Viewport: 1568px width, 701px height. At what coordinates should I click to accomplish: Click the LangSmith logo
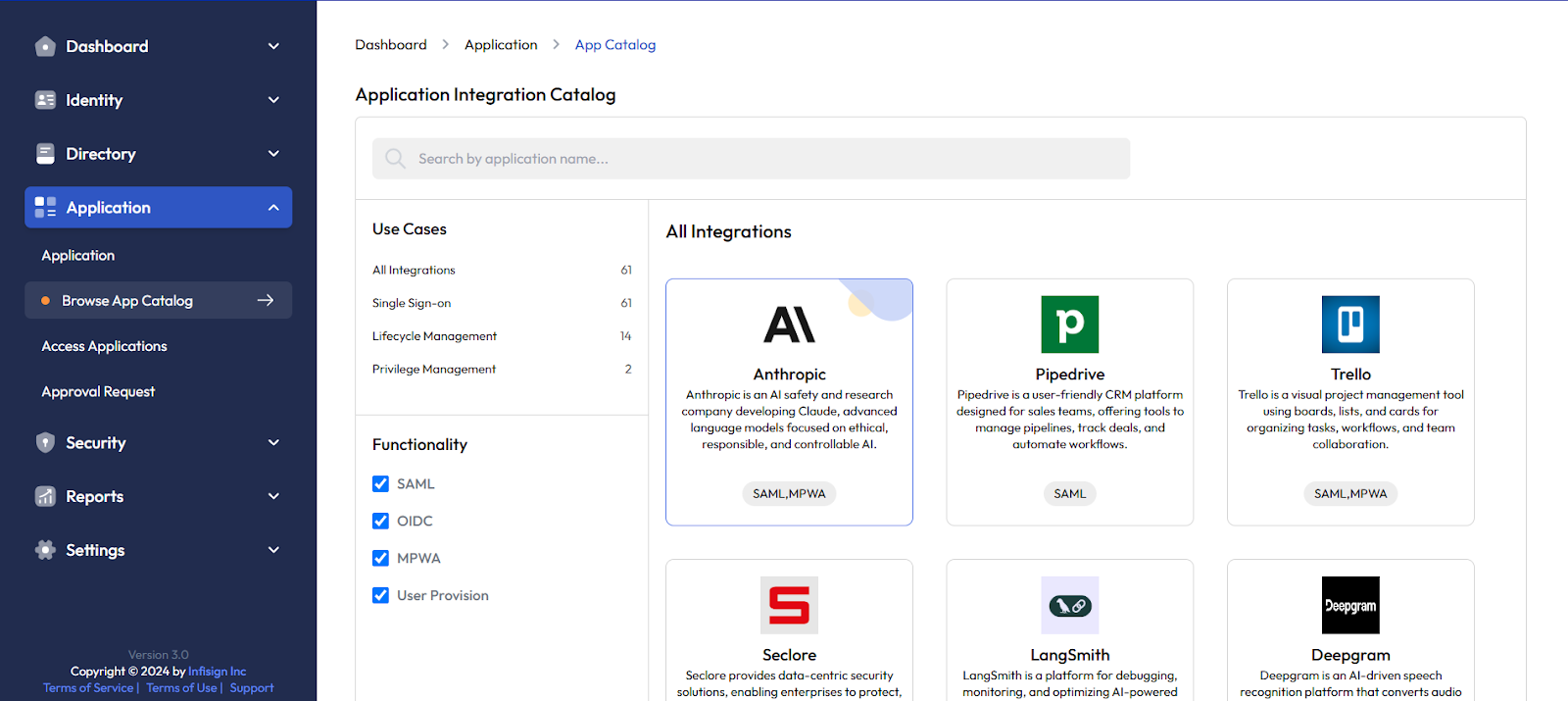tap(1070, 605)
